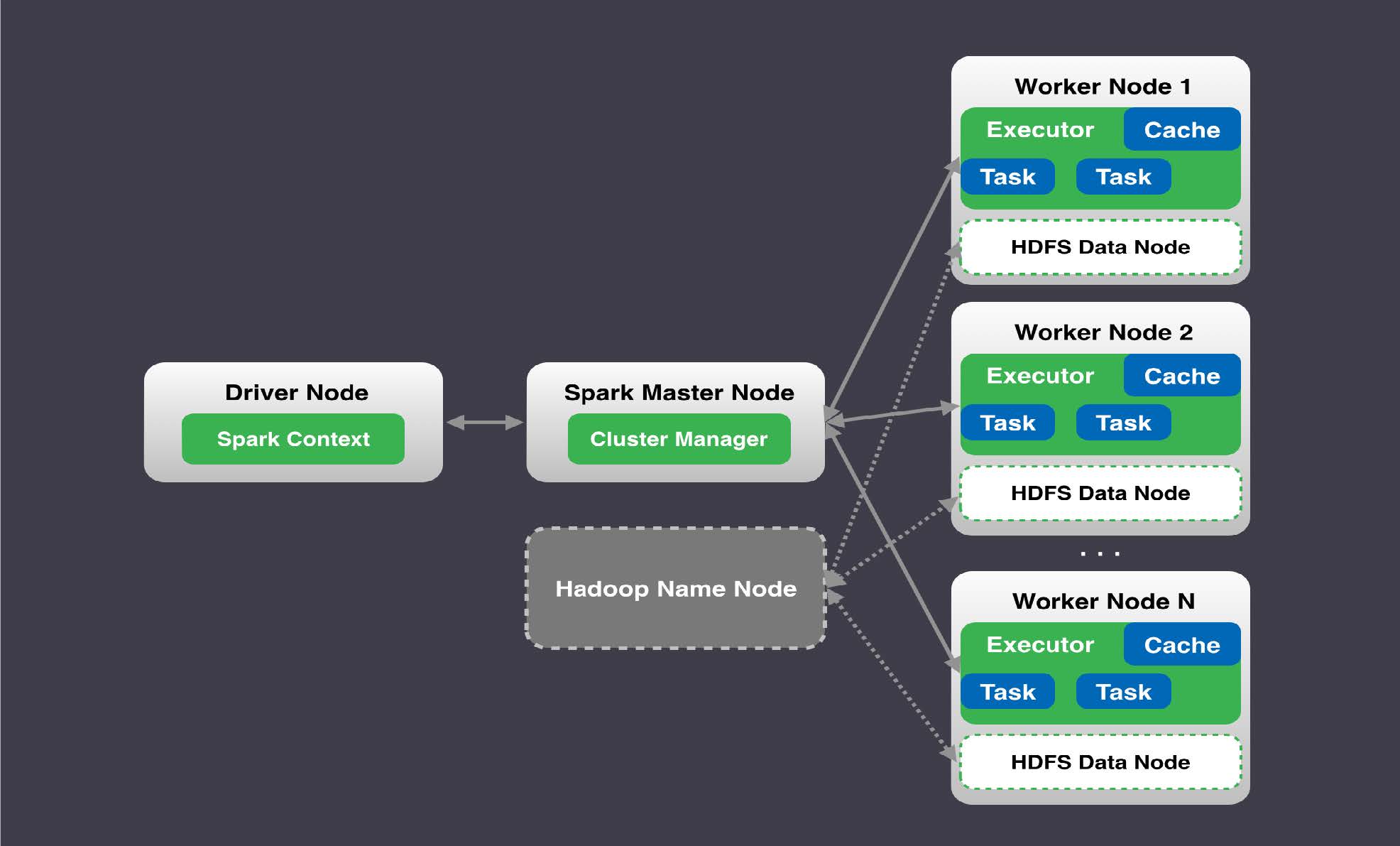The width and height of the screenshot is (1400, 846).
Task: Select the Driver Node title
Action: tap(297, 392)
